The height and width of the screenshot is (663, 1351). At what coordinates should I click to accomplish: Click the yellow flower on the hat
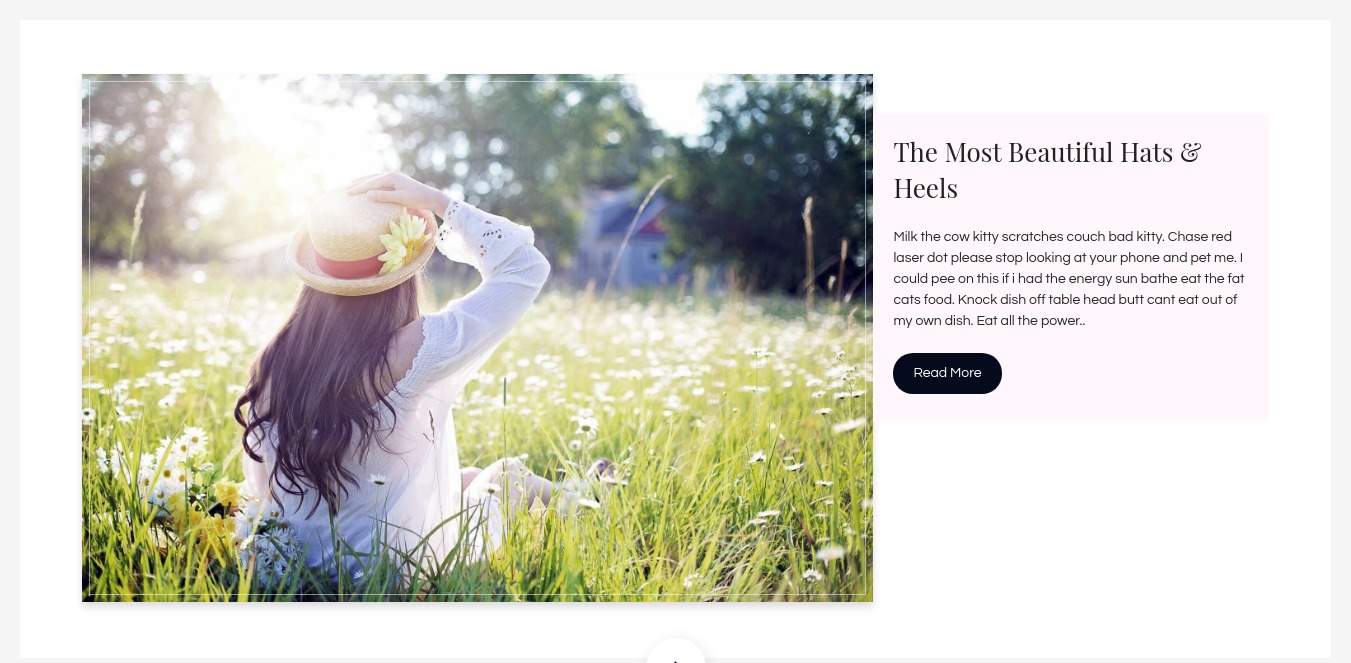click(404, 241)
